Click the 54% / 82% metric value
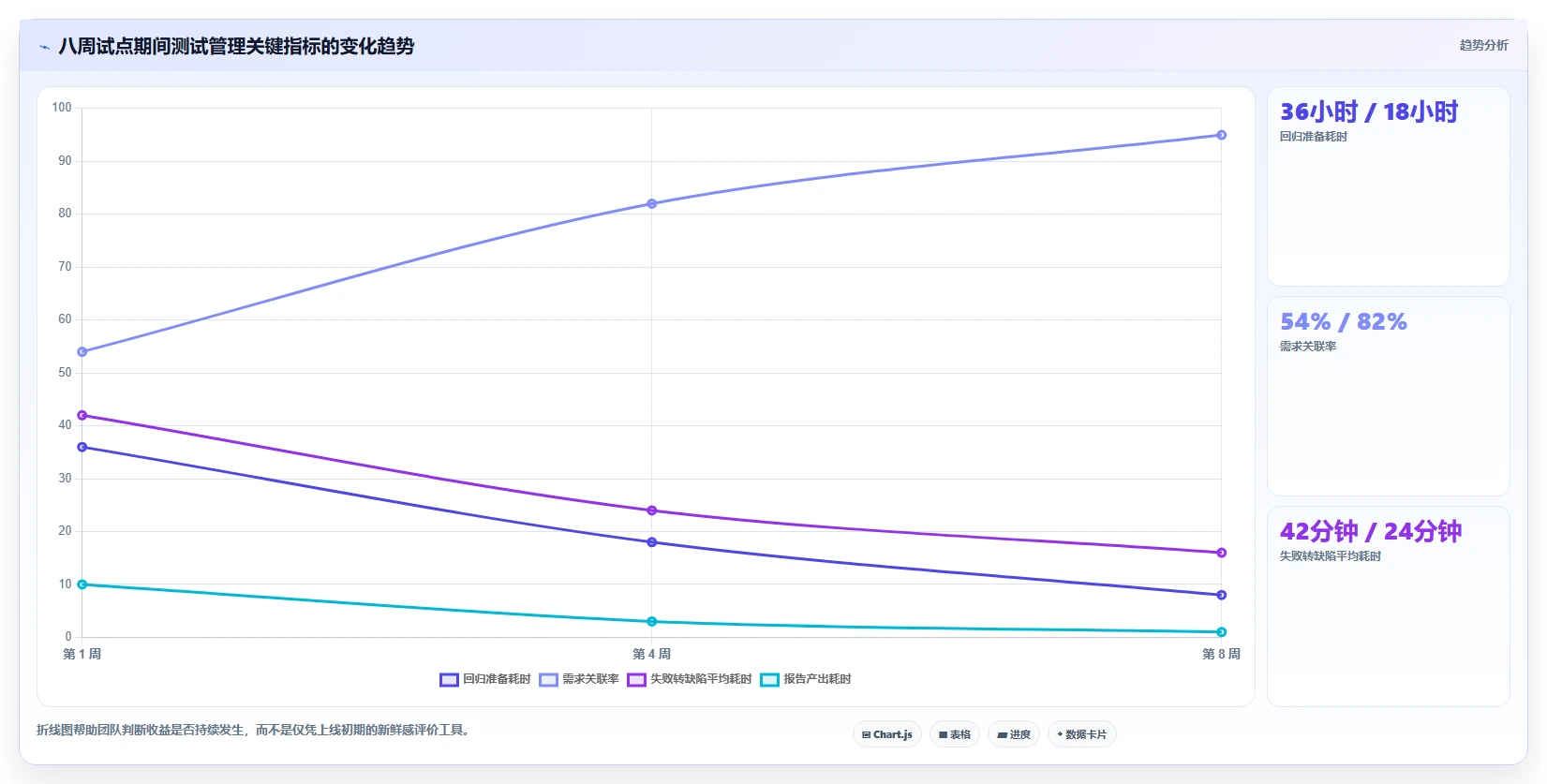The height and width of the screenshot is (784, 1547). pos(1344,322)
